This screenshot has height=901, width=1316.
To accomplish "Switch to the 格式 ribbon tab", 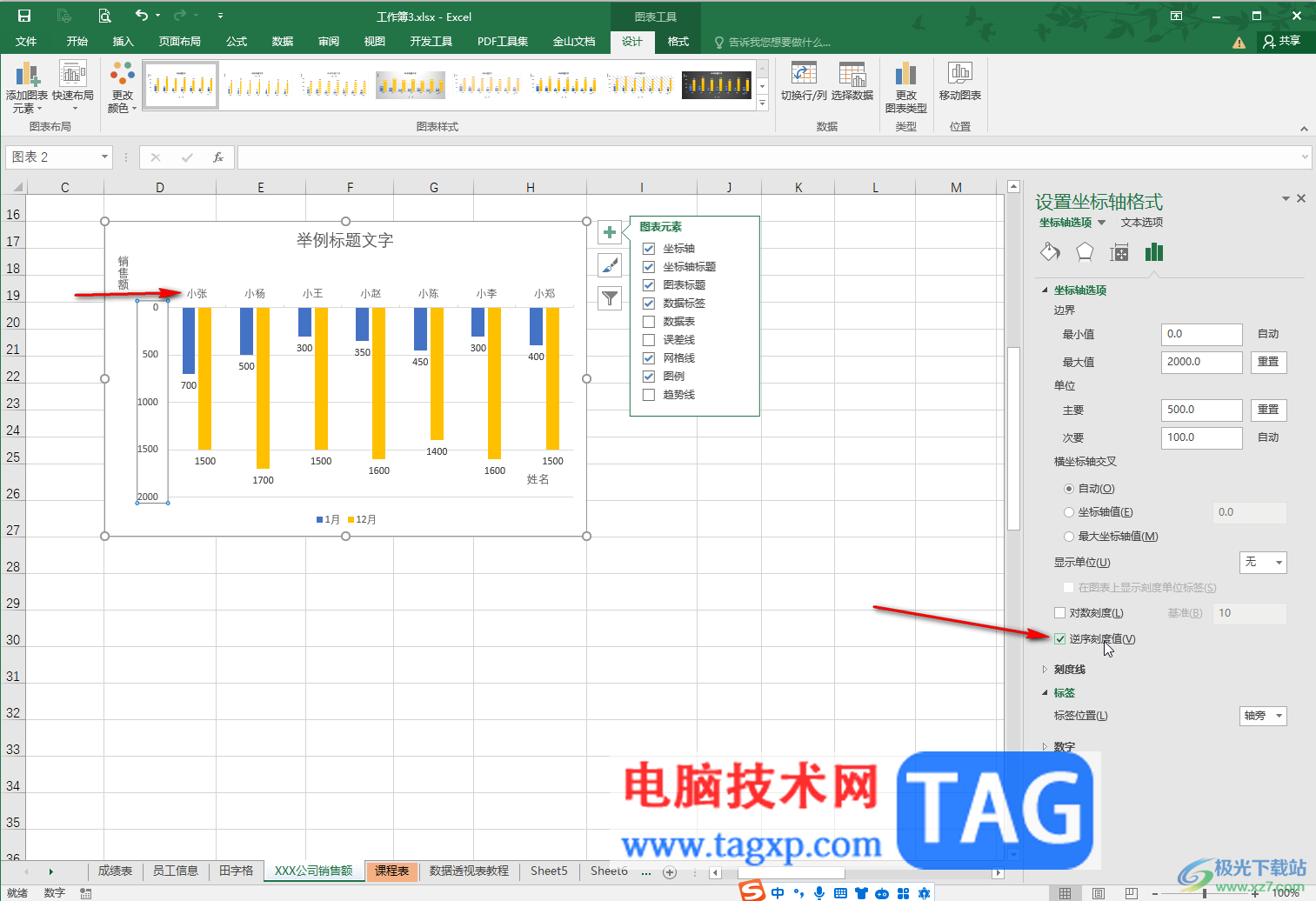I will [678, 42].
